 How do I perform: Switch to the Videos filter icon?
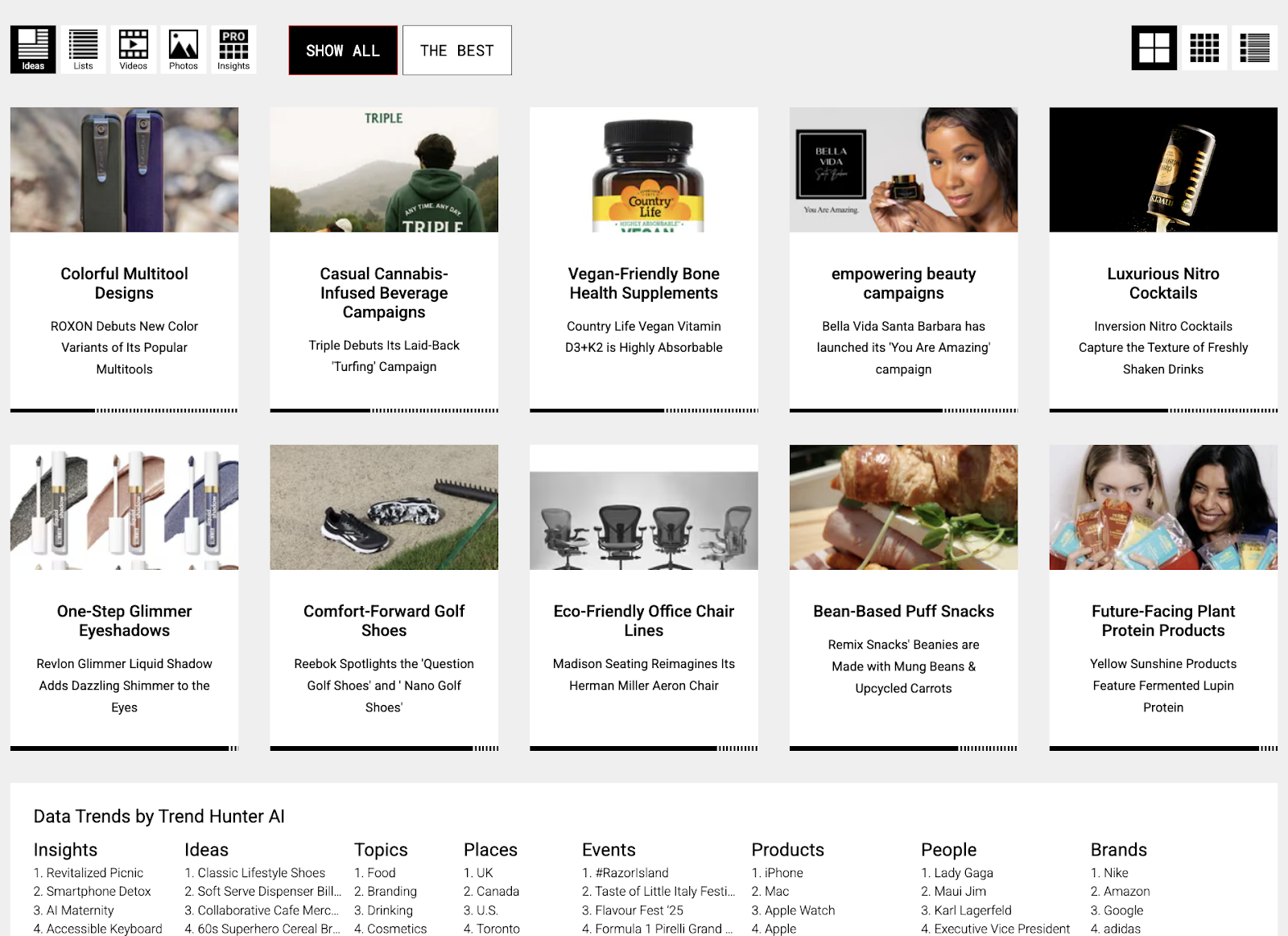coord(134,50)
